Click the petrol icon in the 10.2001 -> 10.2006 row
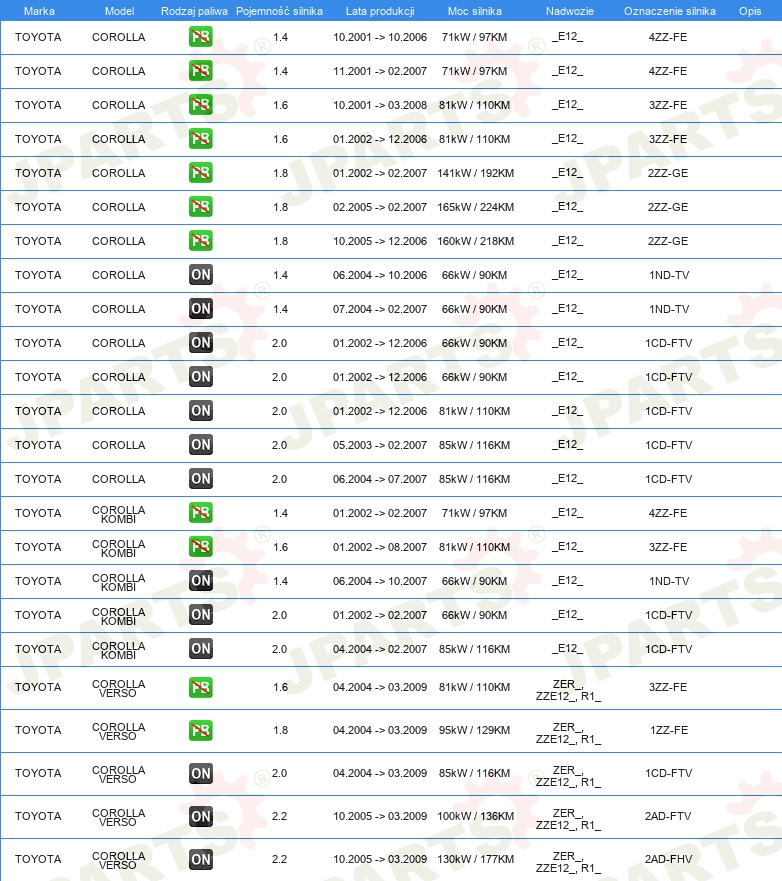Viewport: 782px width, 881px height. pyautogui.click(x=201, y=37)
